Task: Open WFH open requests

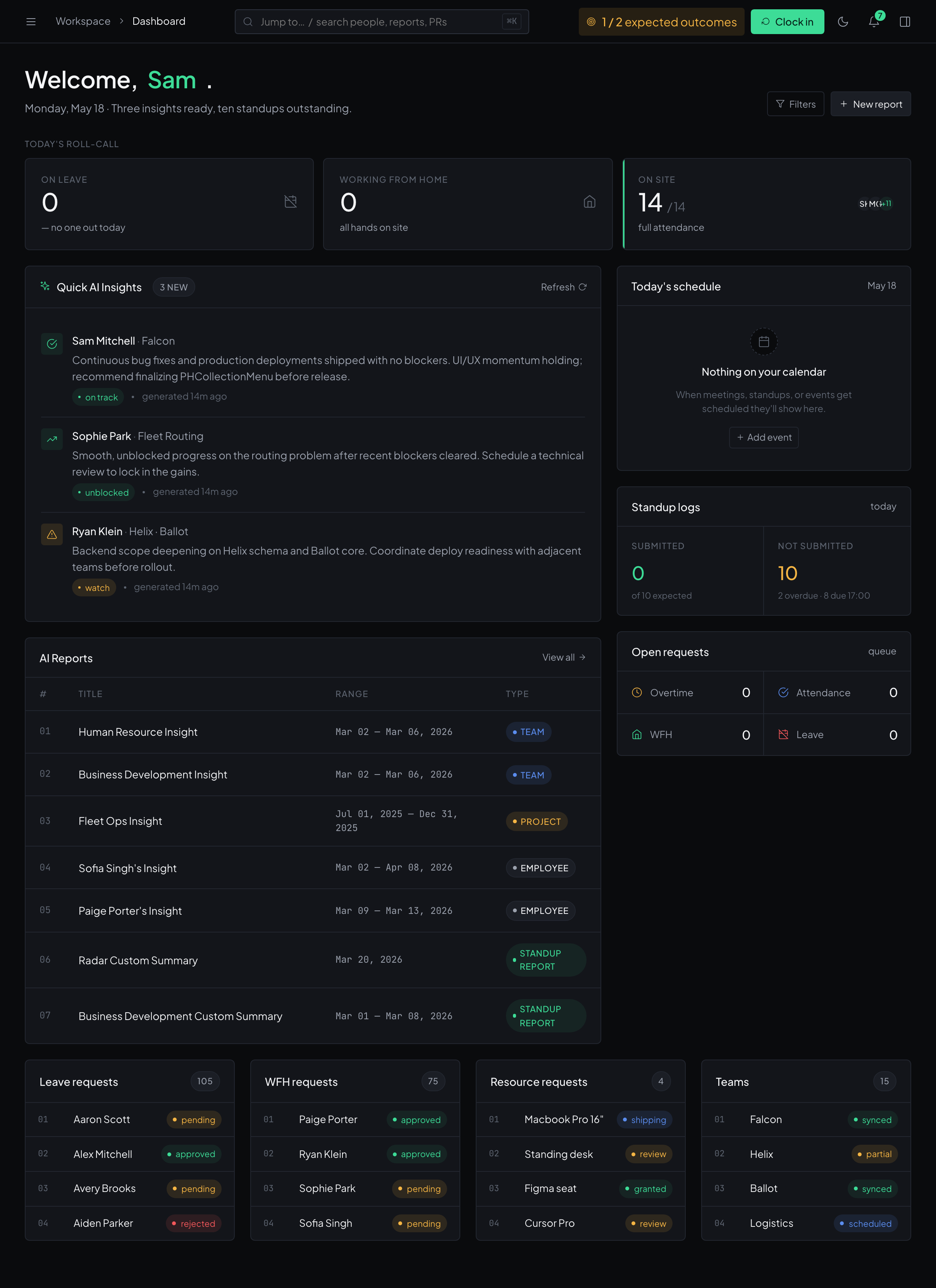Action: click(x=690, y=734)
